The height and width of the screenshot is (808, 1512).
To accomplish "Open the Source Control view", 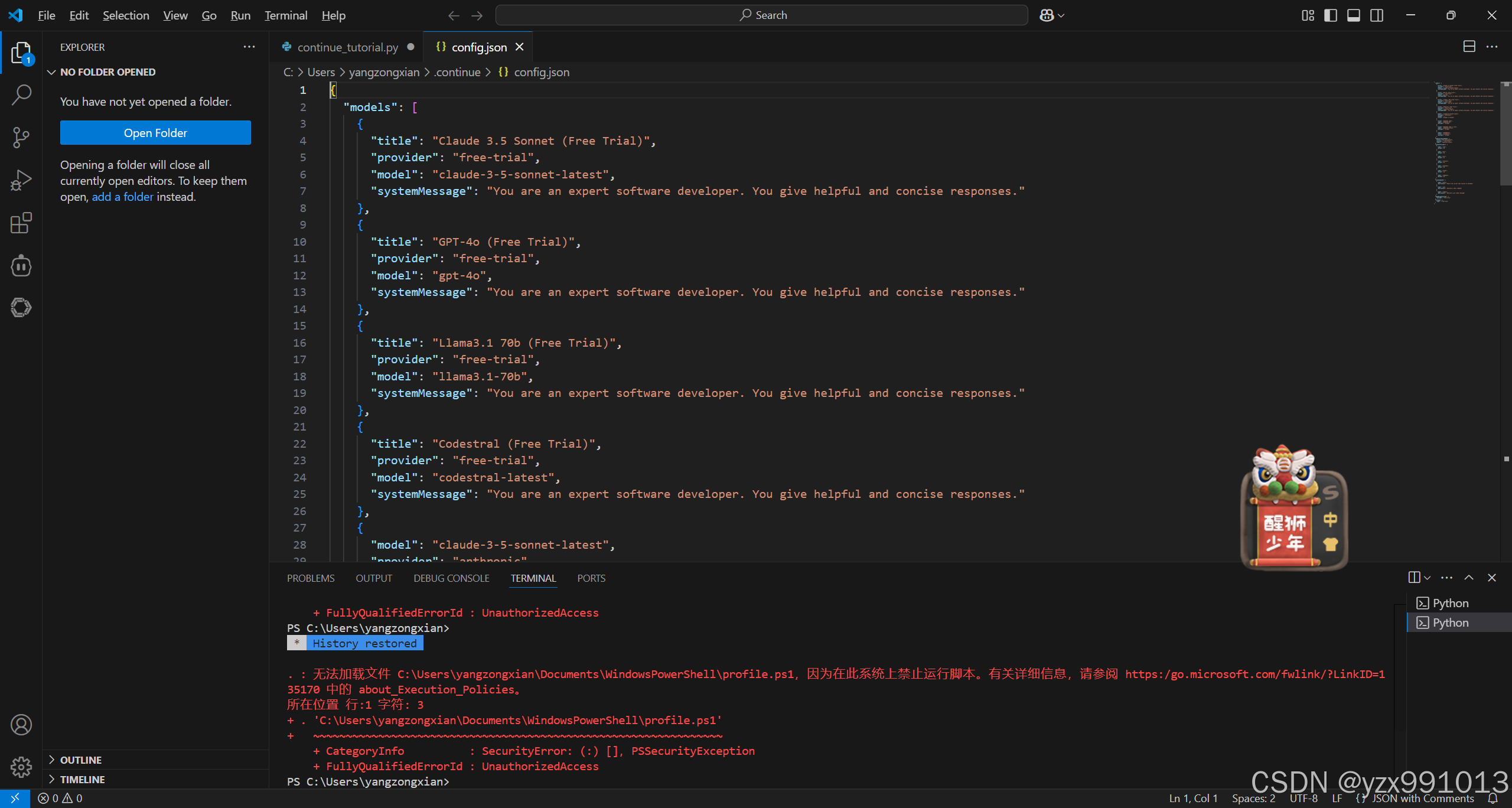I will click(x=21, y=137).
